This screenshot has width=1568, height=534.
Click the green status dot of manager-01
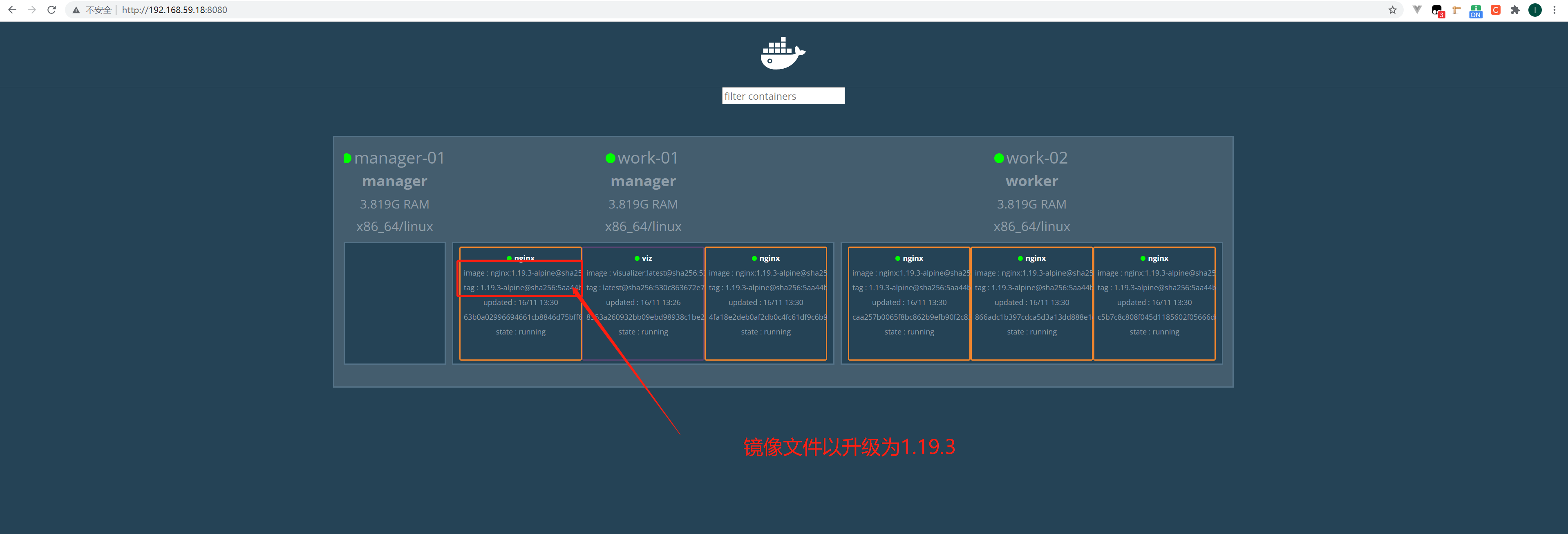tap(348, 158)
